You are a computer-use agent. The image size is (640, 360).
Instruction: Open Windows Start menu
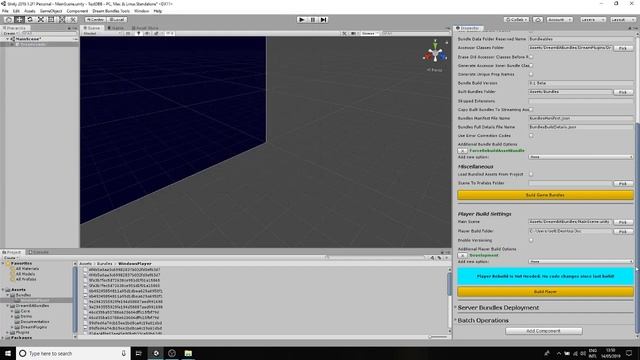[x=8, y=353]
